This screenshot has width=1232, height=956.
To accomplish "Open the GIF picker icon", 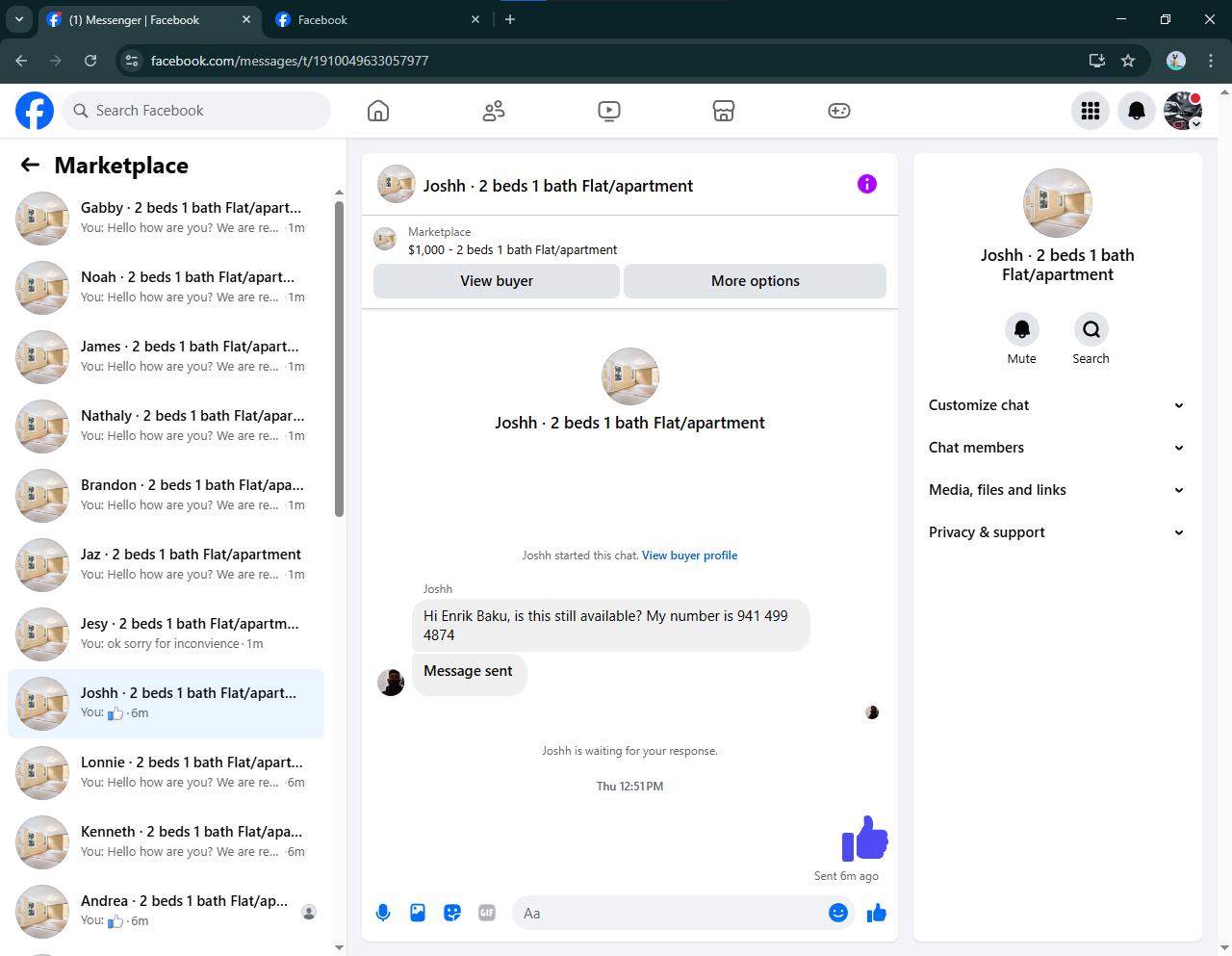I will (x=487, y=913).
